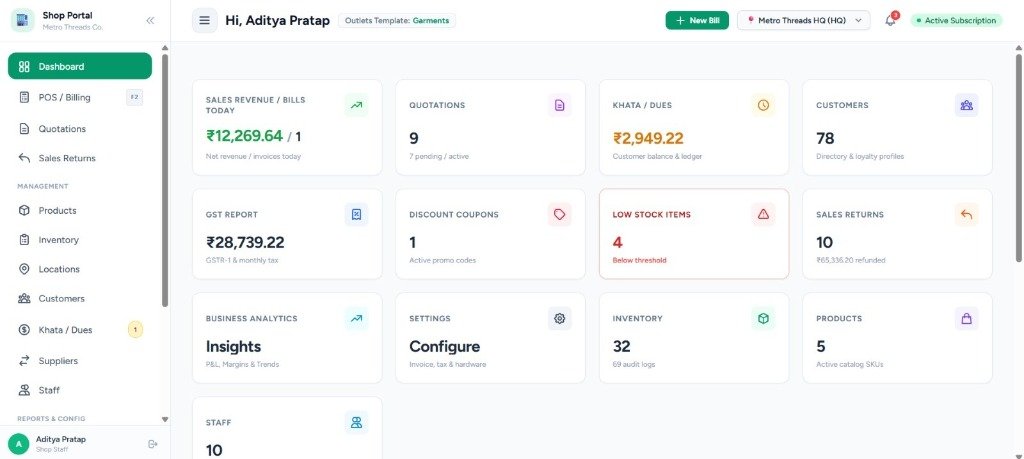This screenshot has height=459, width=1024.
Task: Open POS / Billing in sidebar
Action: [80, 97]
